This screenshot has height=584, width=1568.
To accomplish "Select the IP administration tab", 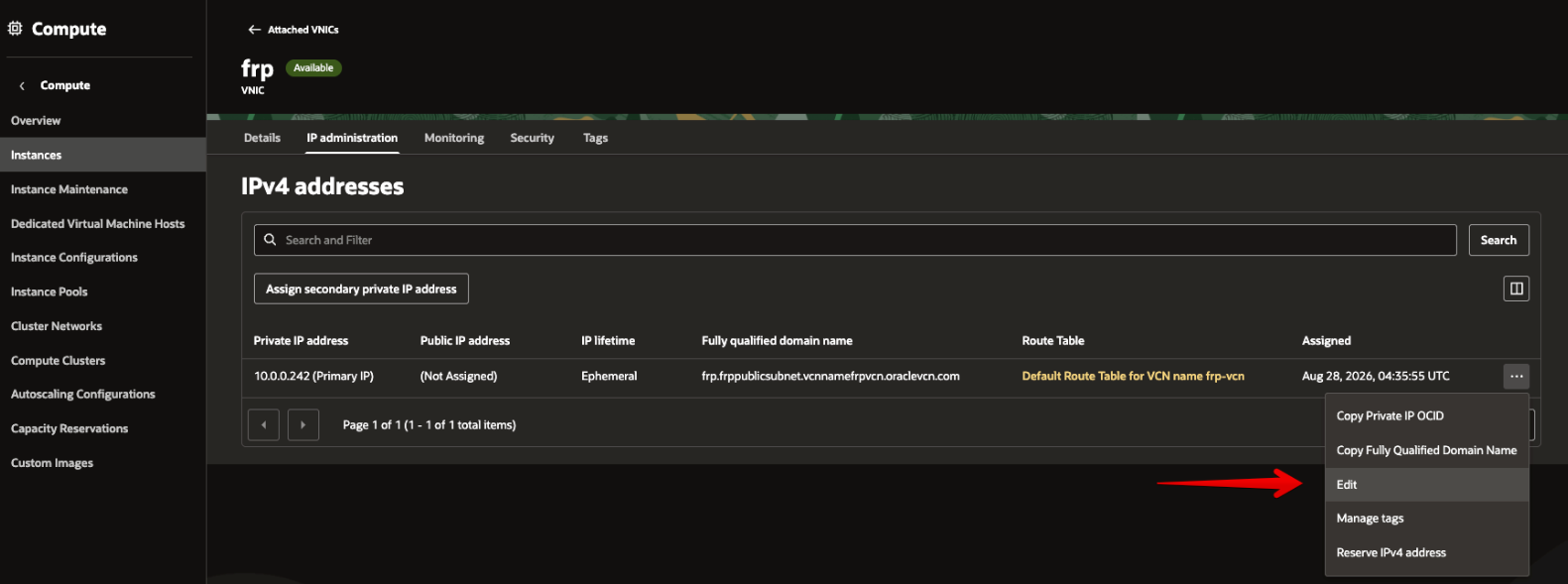I will pos(352,138).
